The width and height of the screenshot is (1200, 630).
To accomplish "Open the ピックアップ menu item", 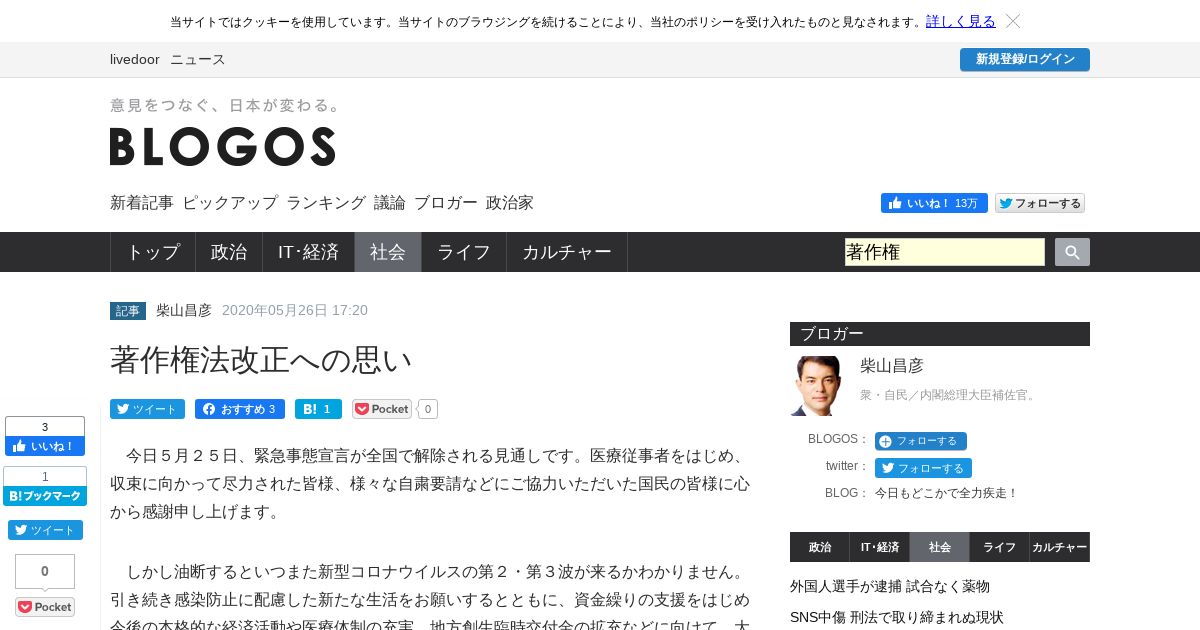I will 230,203.
